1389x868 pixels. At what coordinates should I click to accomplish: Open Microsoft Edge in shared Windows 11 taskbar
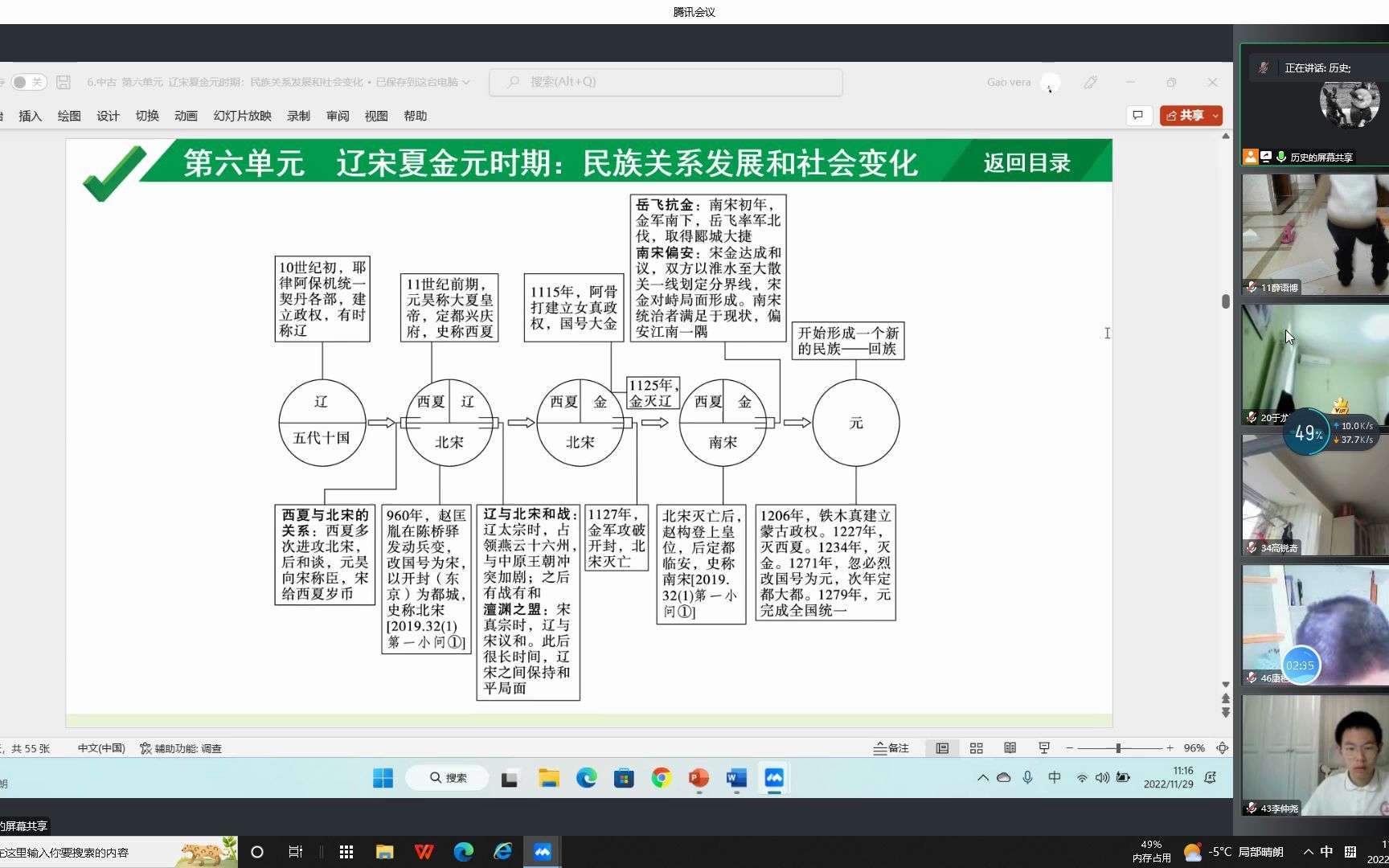tap(587, 778)
